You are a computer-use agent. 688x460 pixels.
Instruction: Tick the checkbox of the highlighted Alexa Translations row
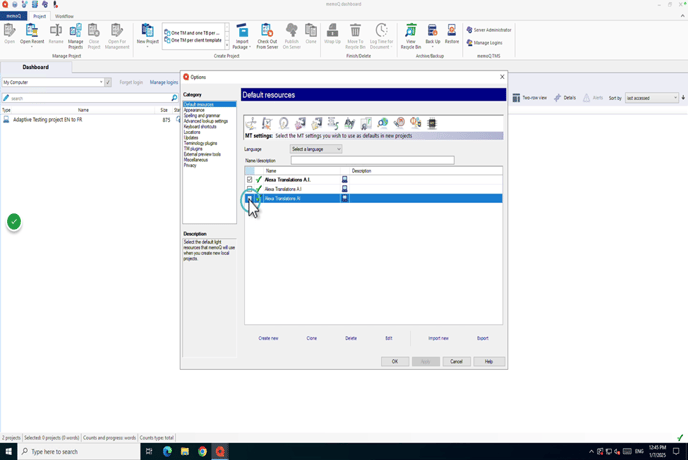pyautogui.click(x=249, y=198)
